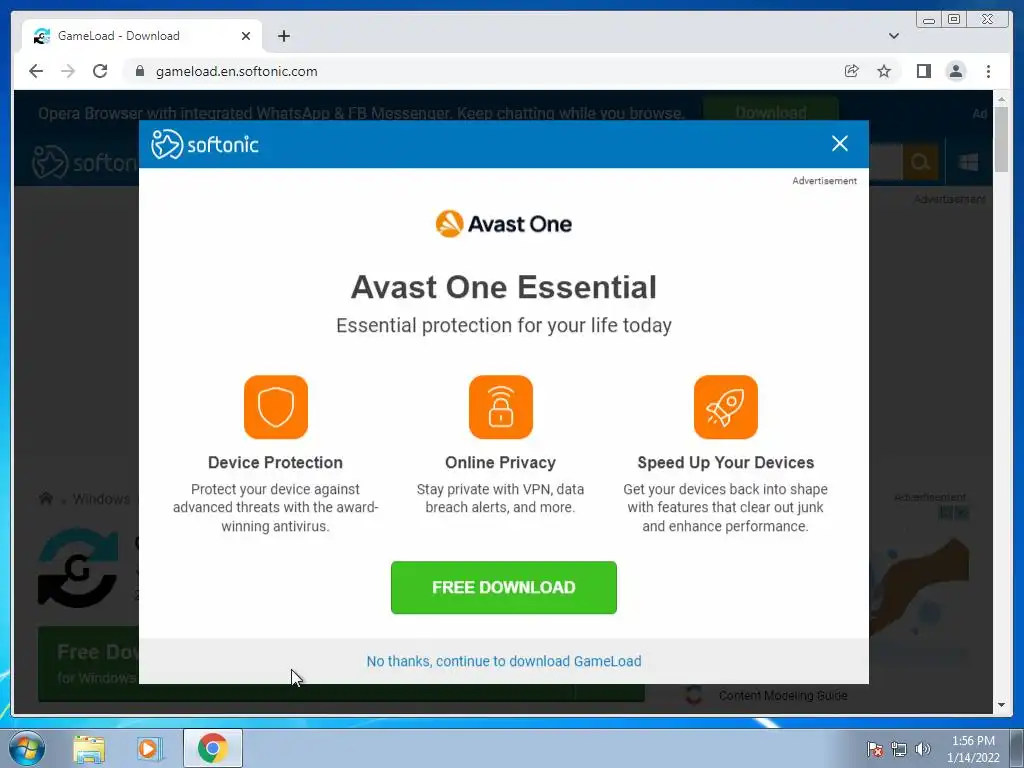The width and height of the screenshot is (1024, 768).
Task: Open the Chrome profile avatar menu
Action: coord(955,71)
